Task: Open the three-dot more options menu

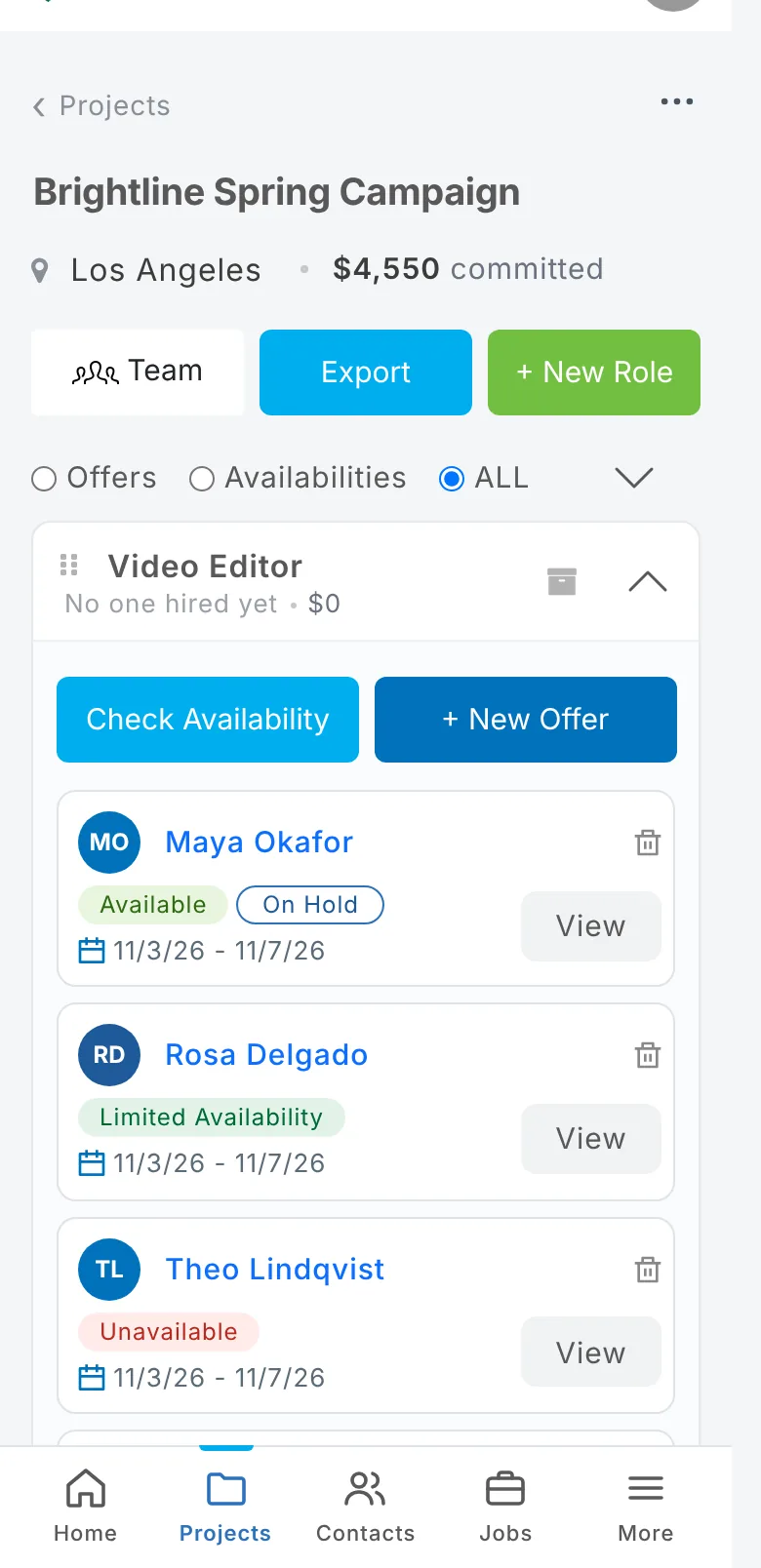Action: tap(677, 101)
